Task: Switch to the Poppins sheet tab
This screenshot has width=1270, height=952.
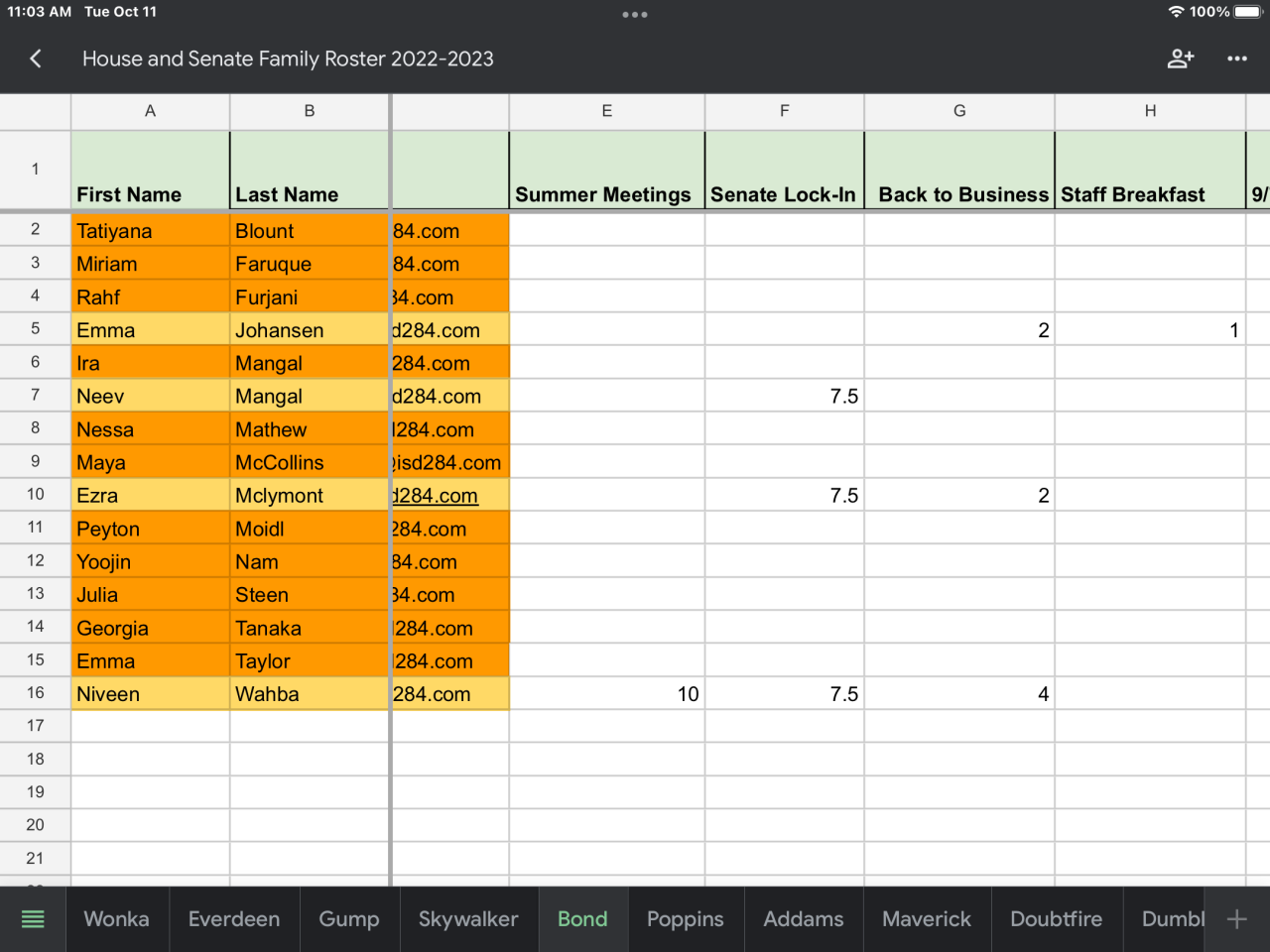Action: 686,919
